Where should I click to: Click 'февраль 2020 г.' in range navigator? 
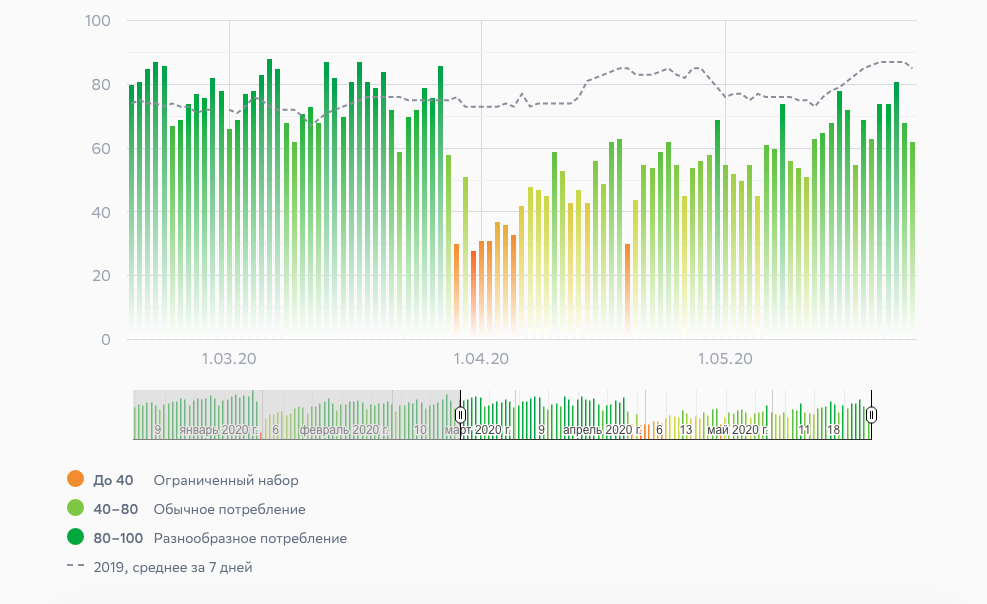[x=345, y=430]
